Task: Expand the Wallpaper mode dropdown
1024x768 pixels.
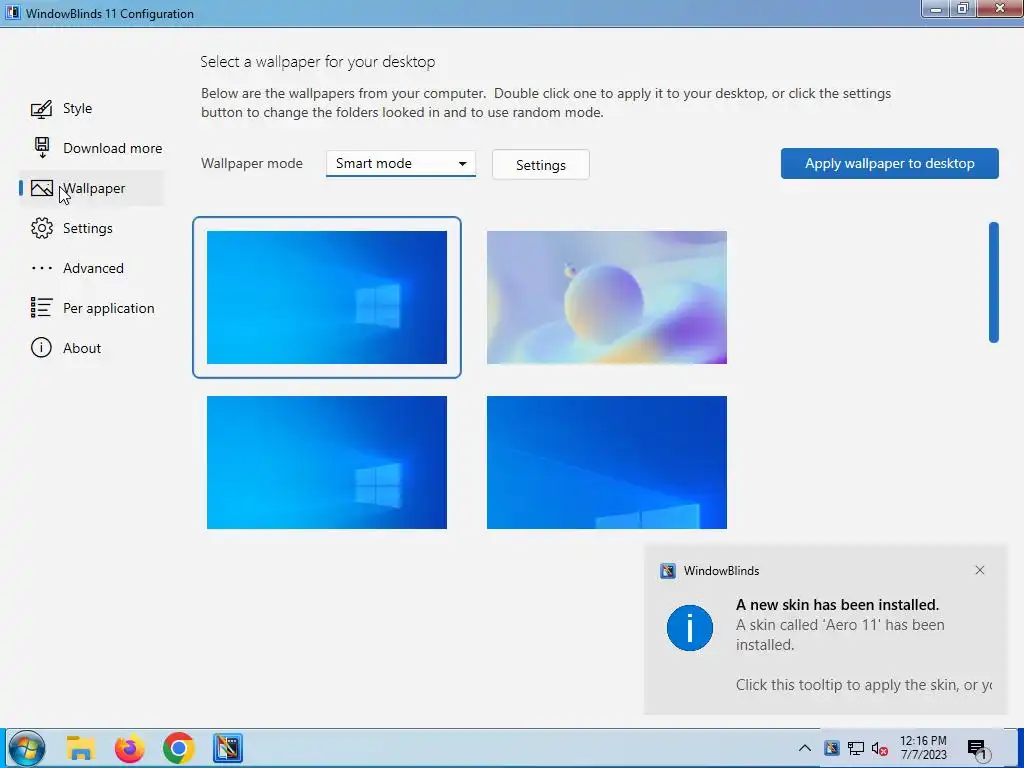Action: [x=401, y=163]
